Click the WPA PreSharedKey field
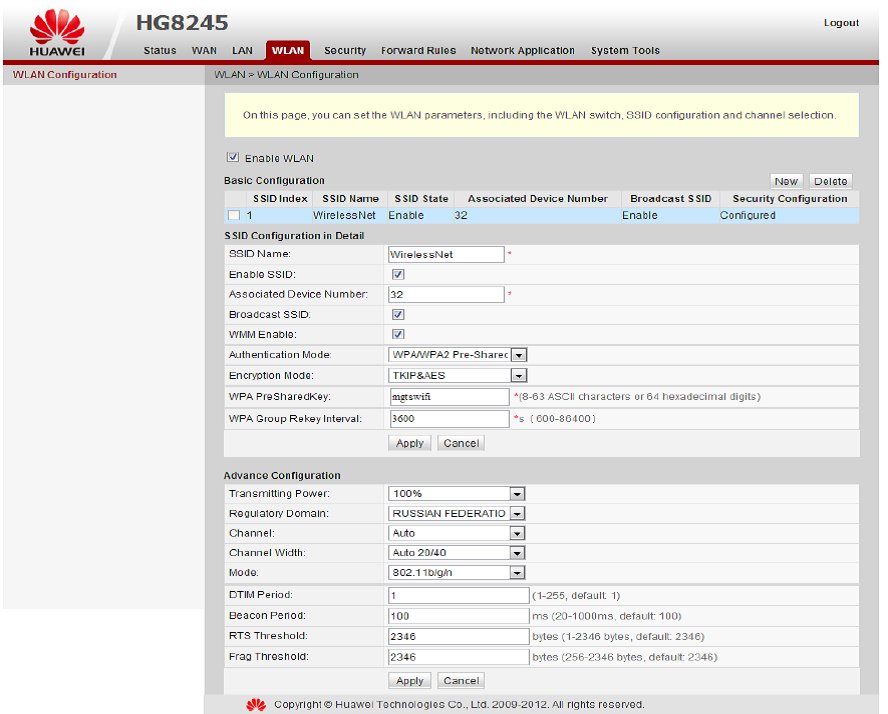 point(449,397)
